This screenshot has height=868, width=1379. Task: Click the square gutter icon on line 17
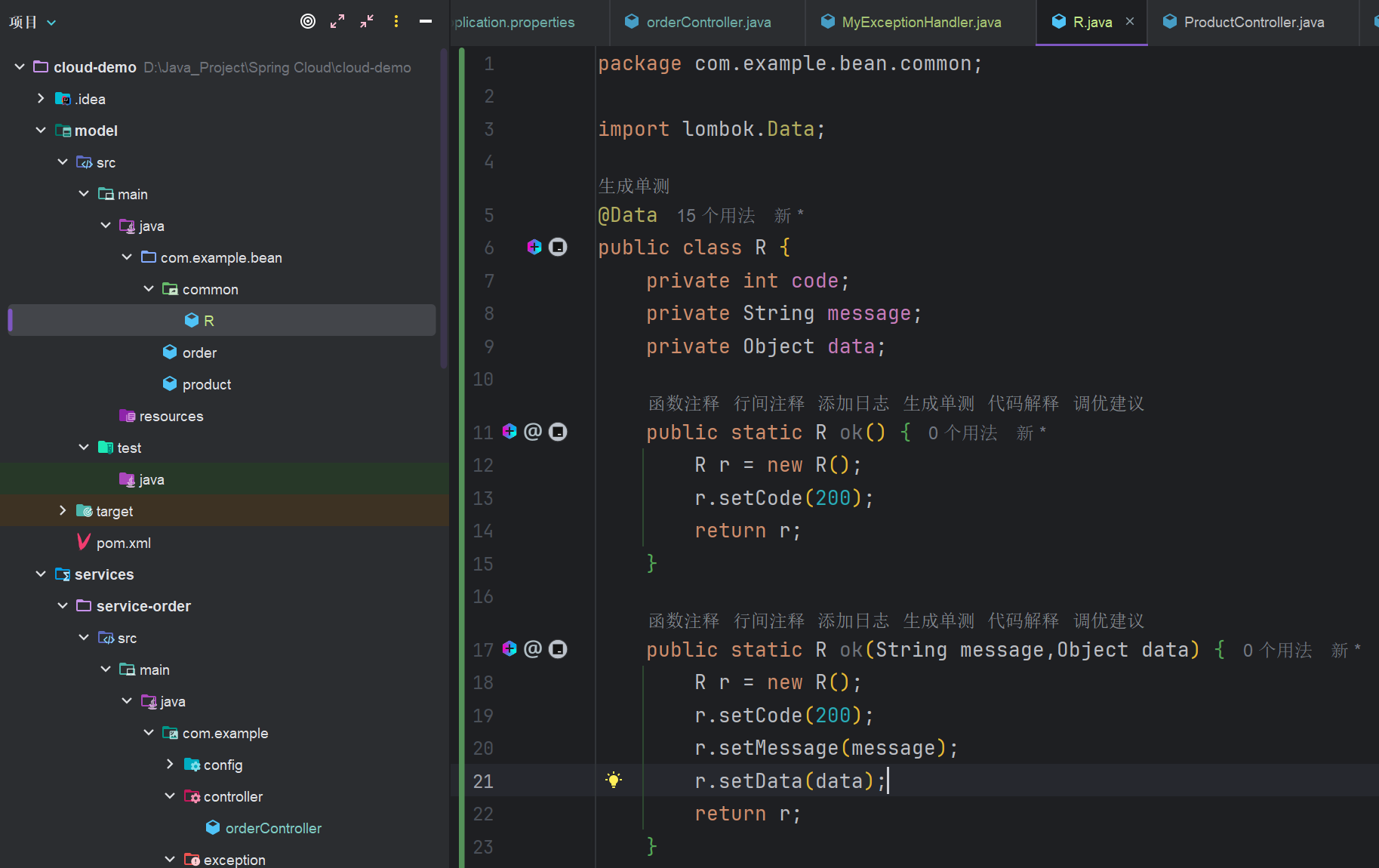click(x=558, y=649)
